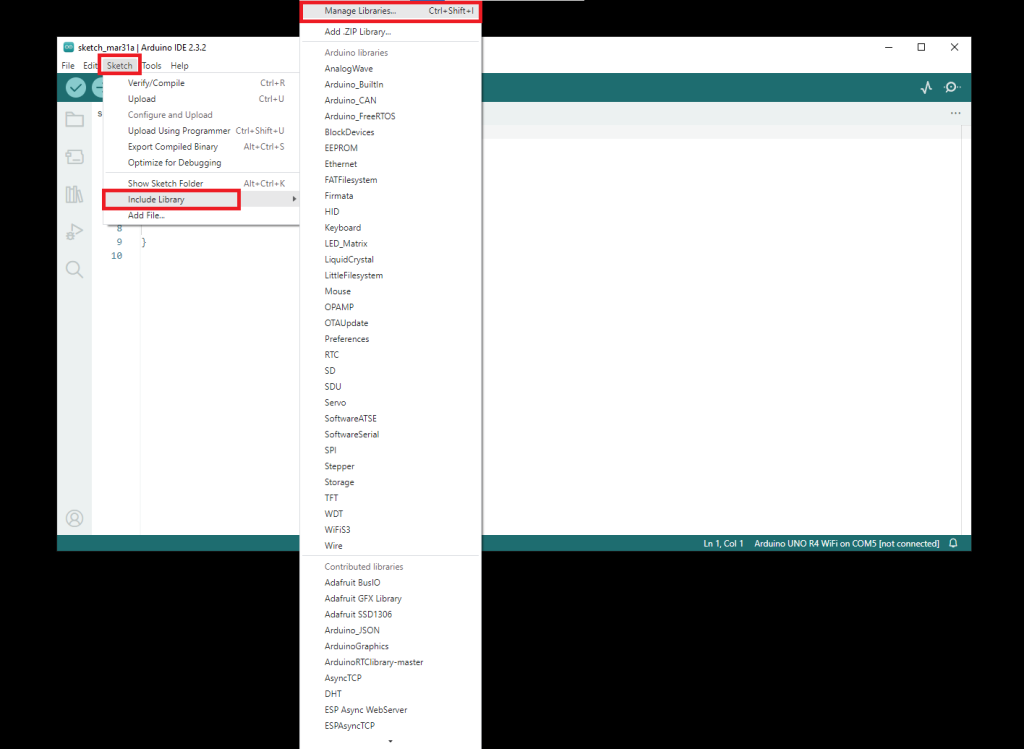
Task: Open the Debug sidebar icon
Action: 75,231
